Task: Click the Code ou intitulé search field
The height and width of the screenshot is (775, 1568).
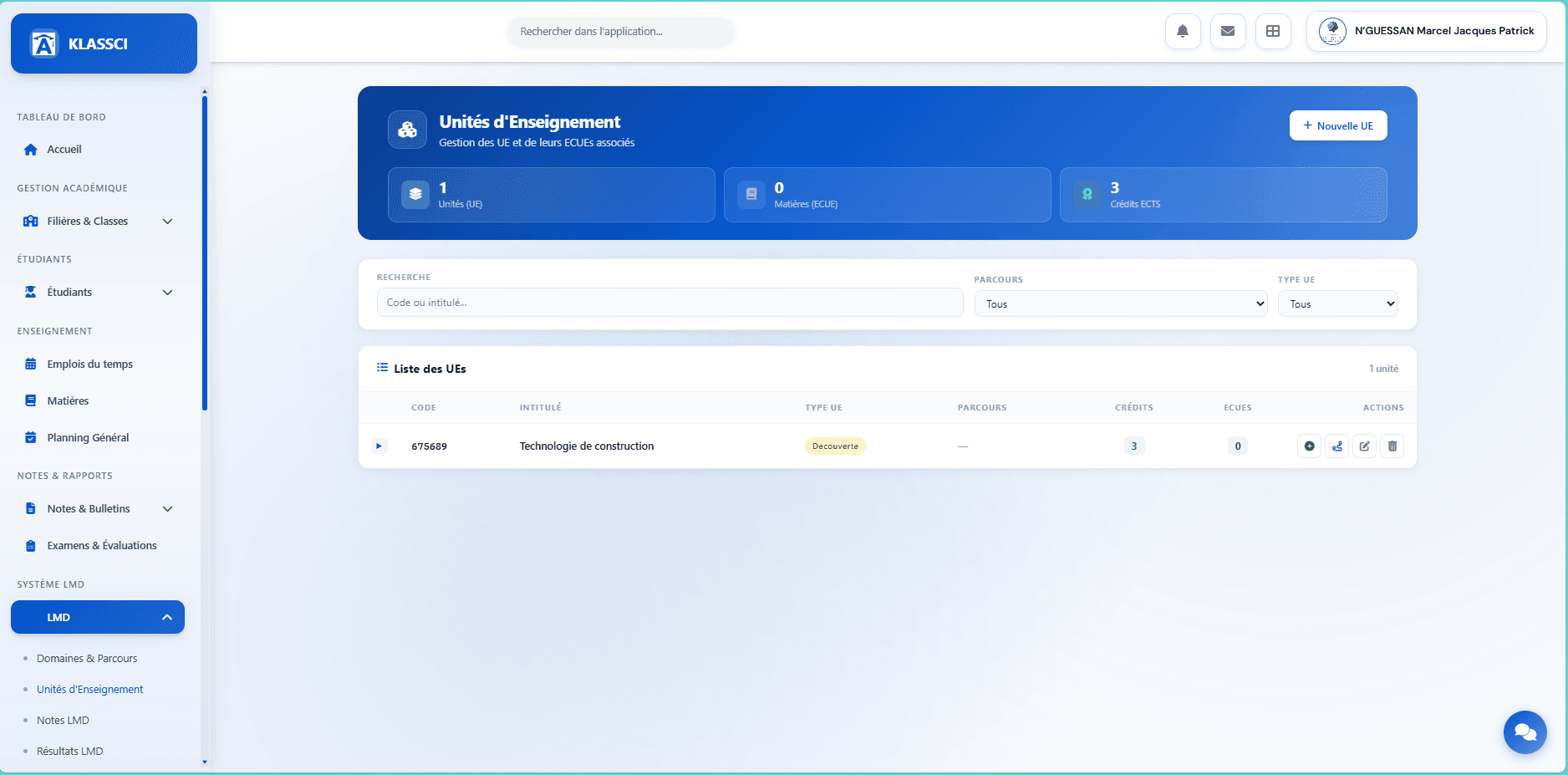Action: click(x=669, y=303)
